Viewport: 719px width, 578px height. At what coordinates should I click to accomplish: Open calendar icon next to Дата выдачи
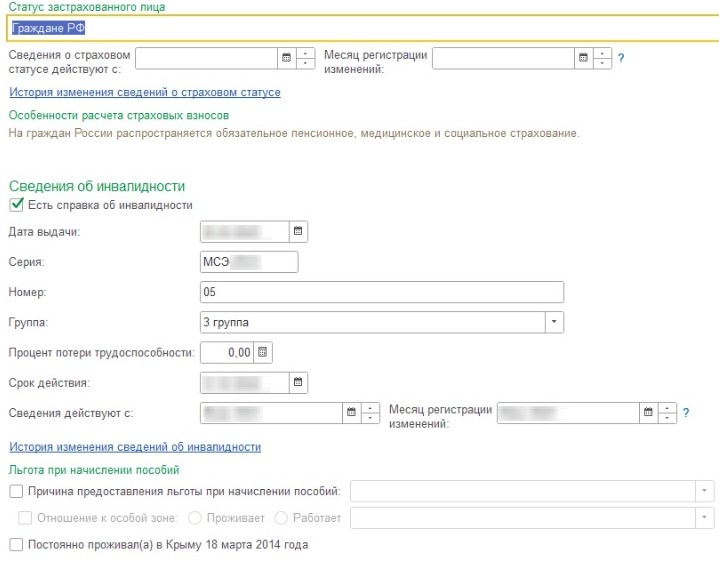(x=298, y=231)
